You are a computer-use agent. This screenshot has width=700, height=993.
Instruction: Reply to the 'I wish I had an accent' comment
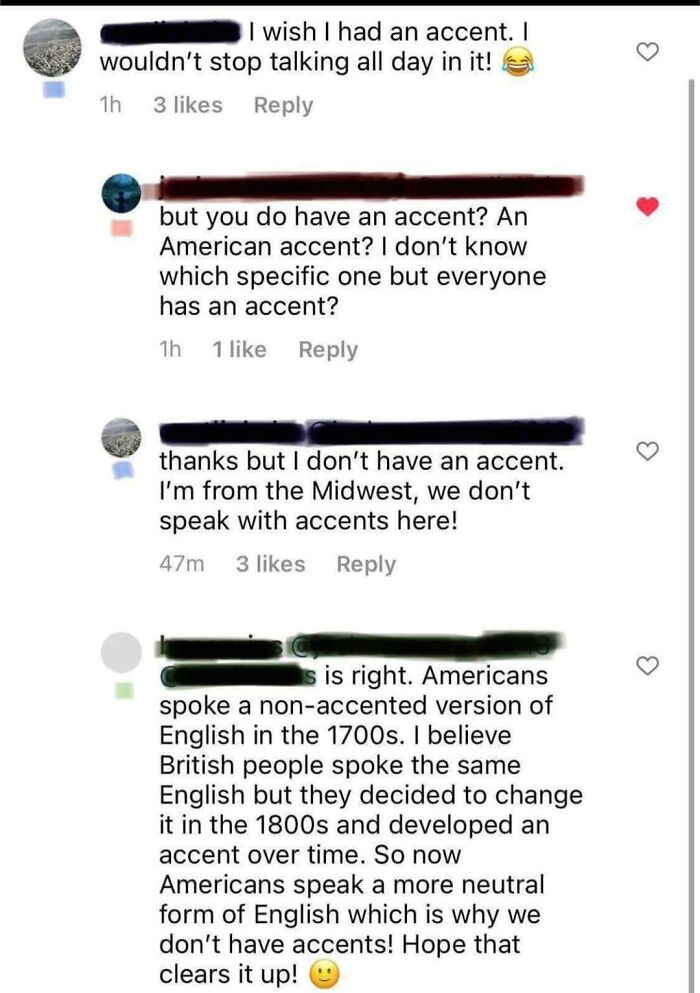click(x=283, y=105)
